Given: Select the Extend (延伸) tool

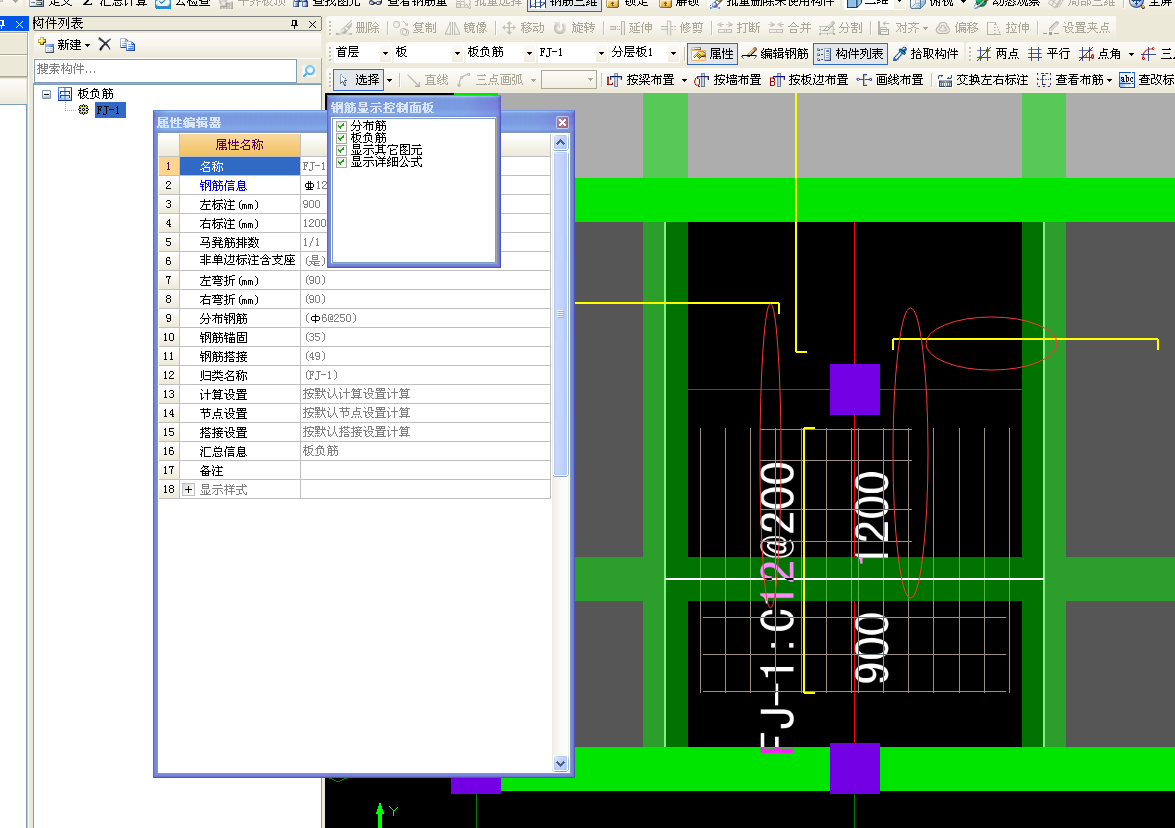Looking at the screenshot, I should (631, 28).
